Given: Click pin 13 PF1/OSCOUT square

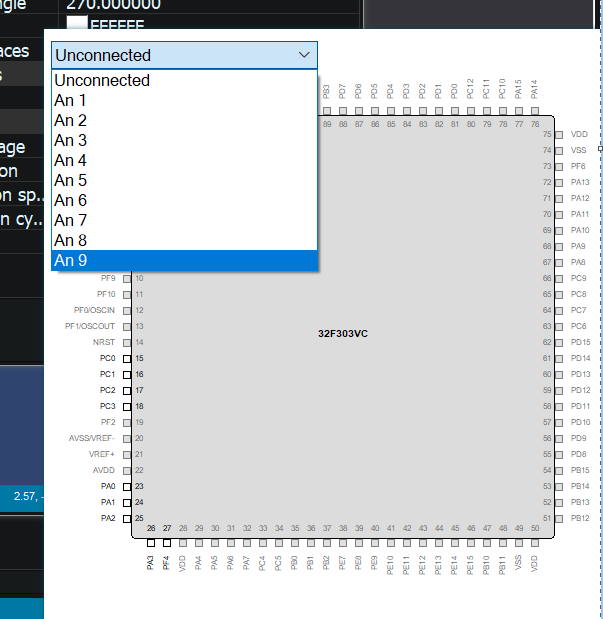Looking at the screenshot, I should 127,327.
